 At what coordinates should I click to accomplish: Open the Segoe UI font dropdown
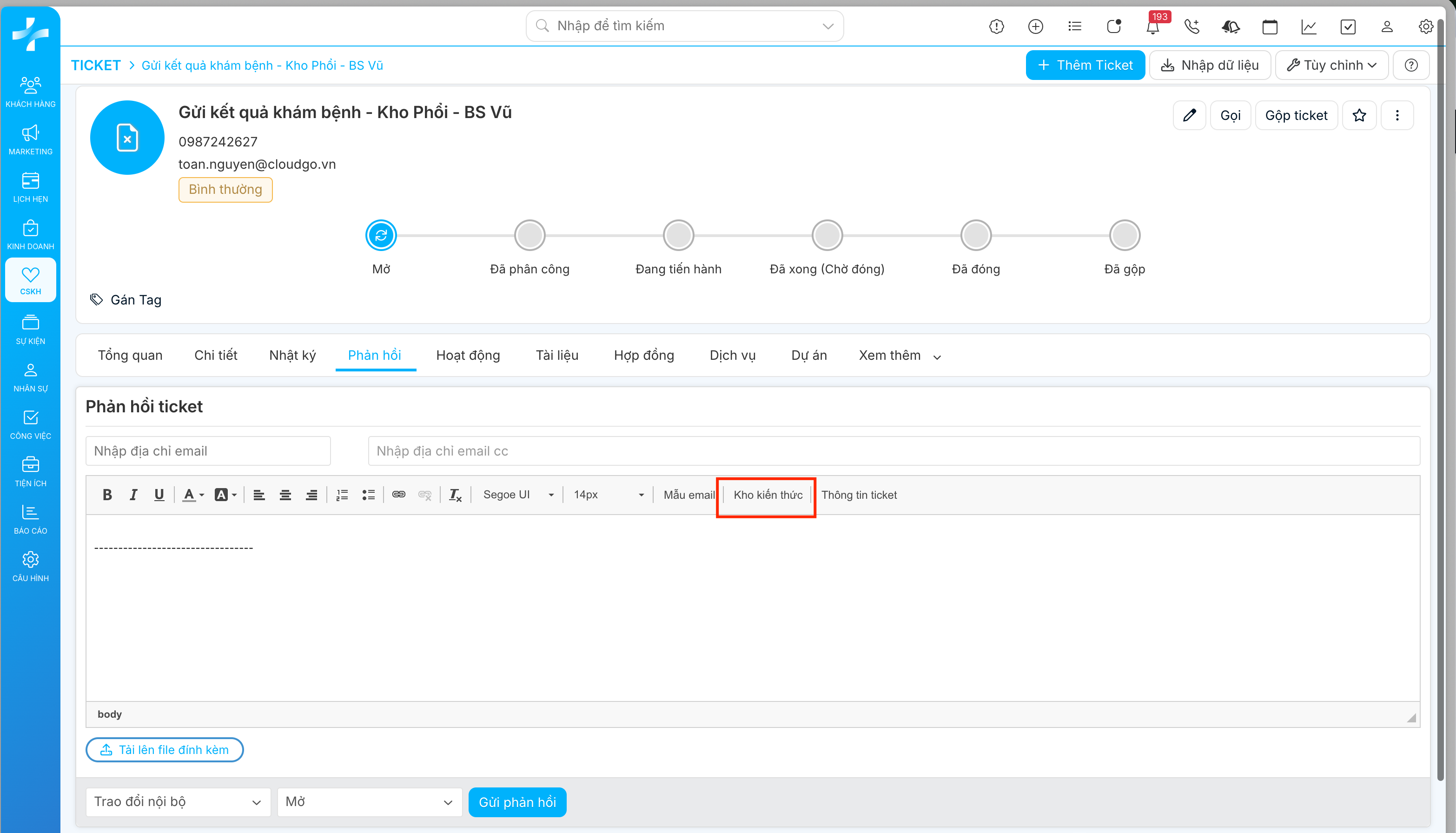click(518, 495)
